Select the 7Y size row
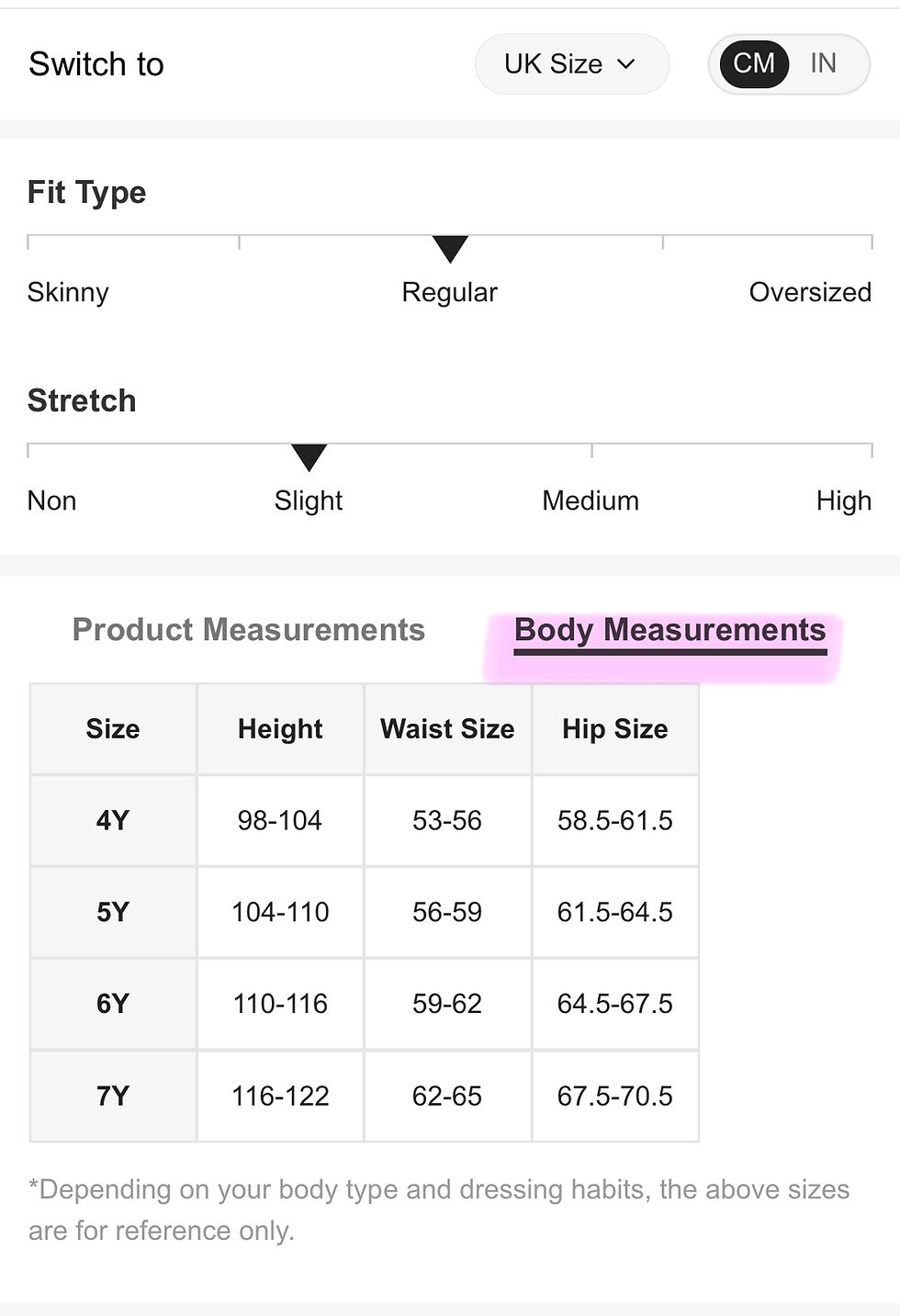 click(x=365, y=1096)
